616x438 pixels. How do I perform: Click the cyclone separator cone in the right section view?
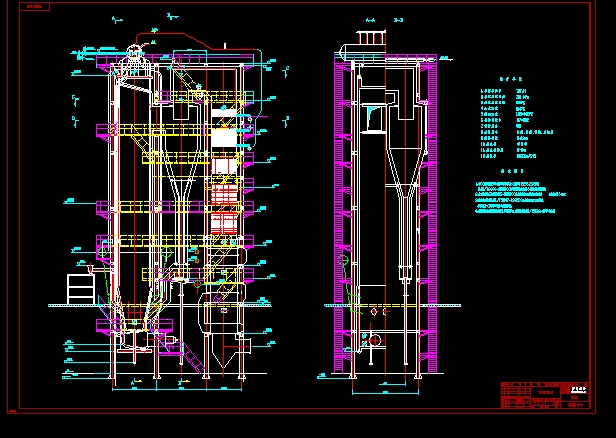(407, 173)
